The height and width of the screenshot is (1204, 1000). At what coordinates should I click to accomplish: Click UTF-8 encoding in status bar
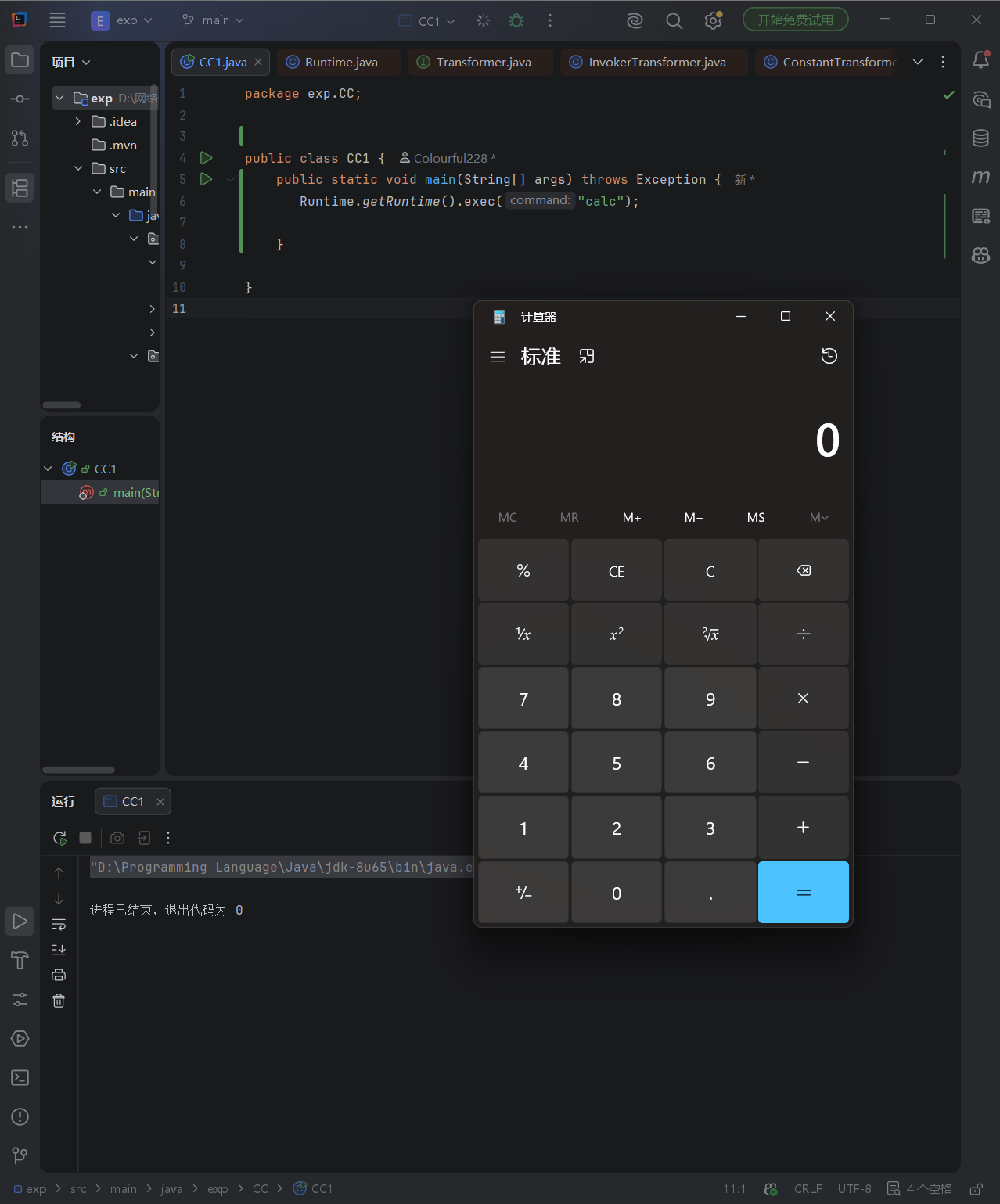pyautogui.click(x=854, y=1189)
